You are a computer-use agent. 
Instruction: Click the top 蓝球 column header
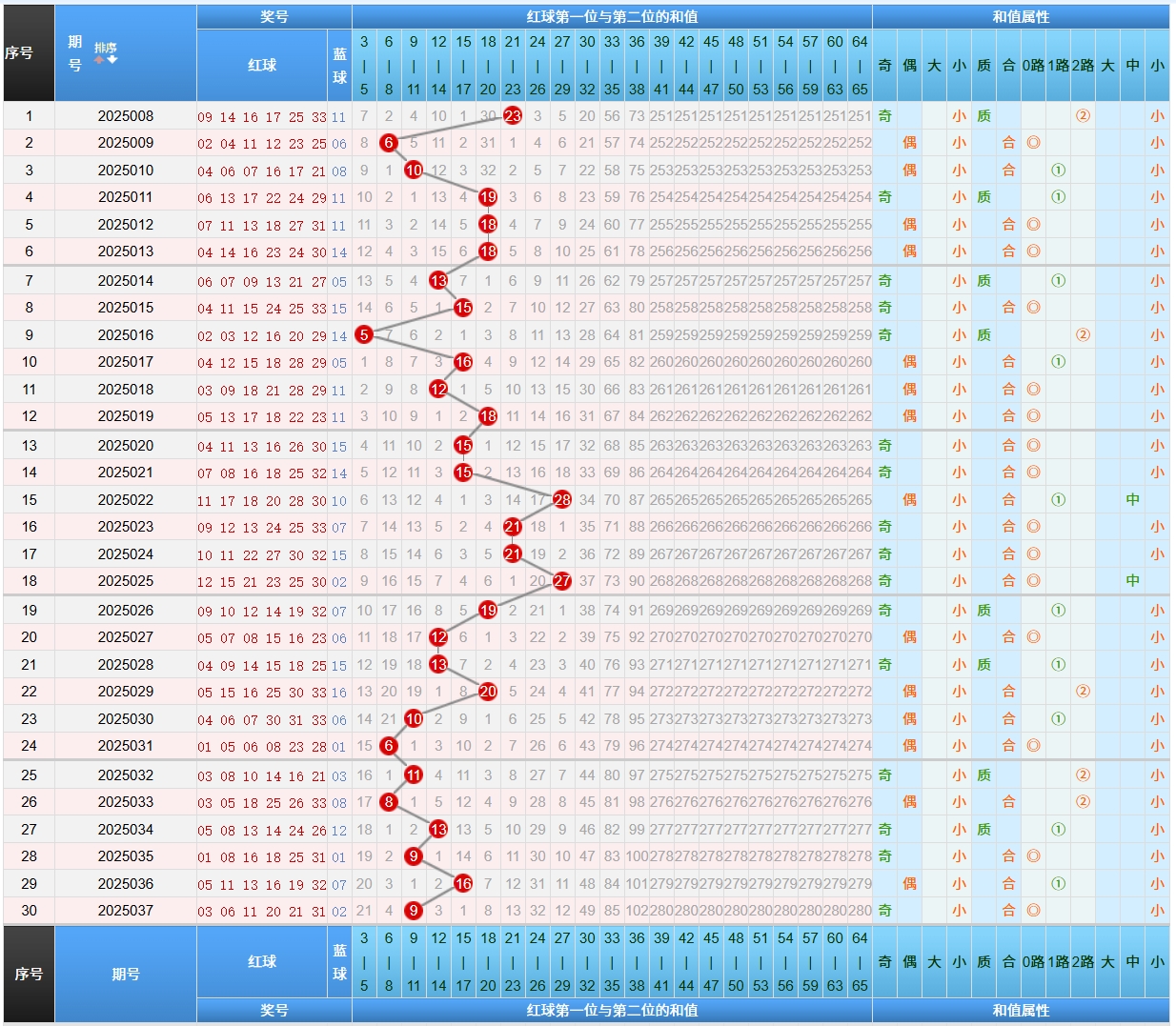click(x=339, y=65)
